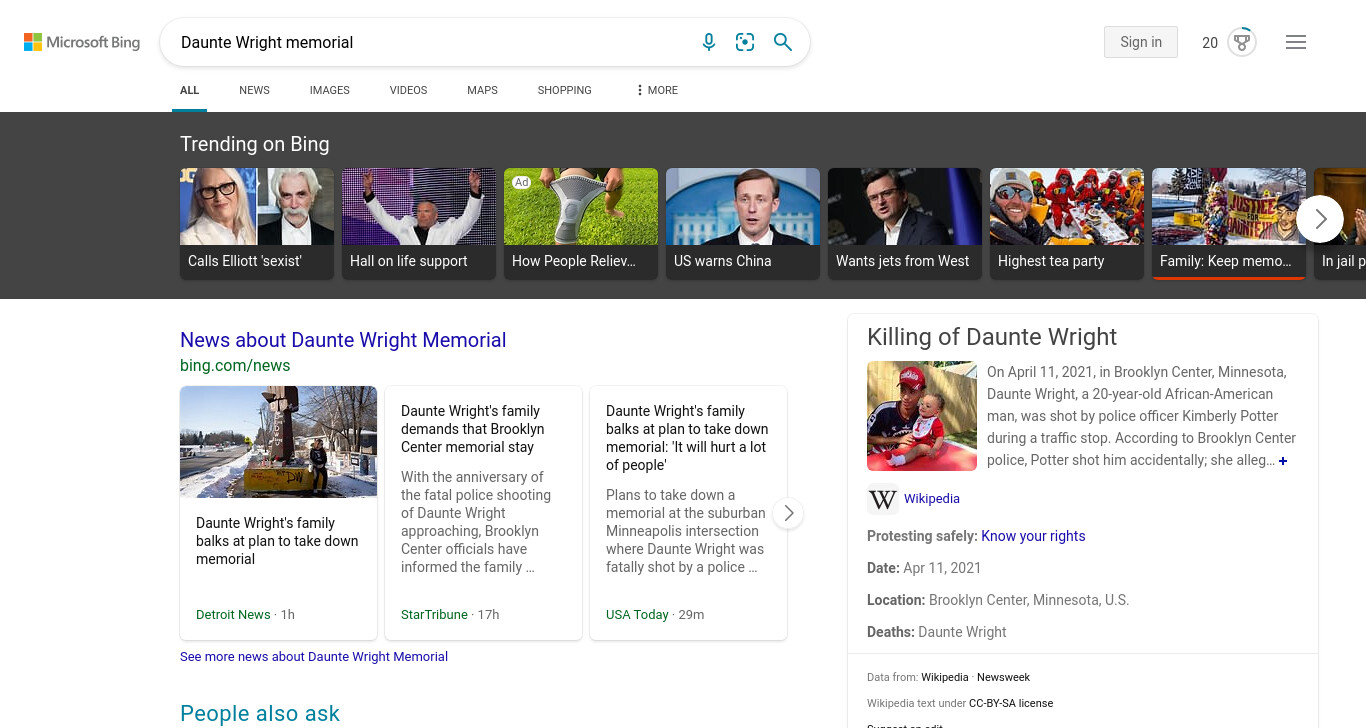The height and width of the screenshot is (728, 1366).
Task: Click StarTribune source label
Action: (434, 615)
